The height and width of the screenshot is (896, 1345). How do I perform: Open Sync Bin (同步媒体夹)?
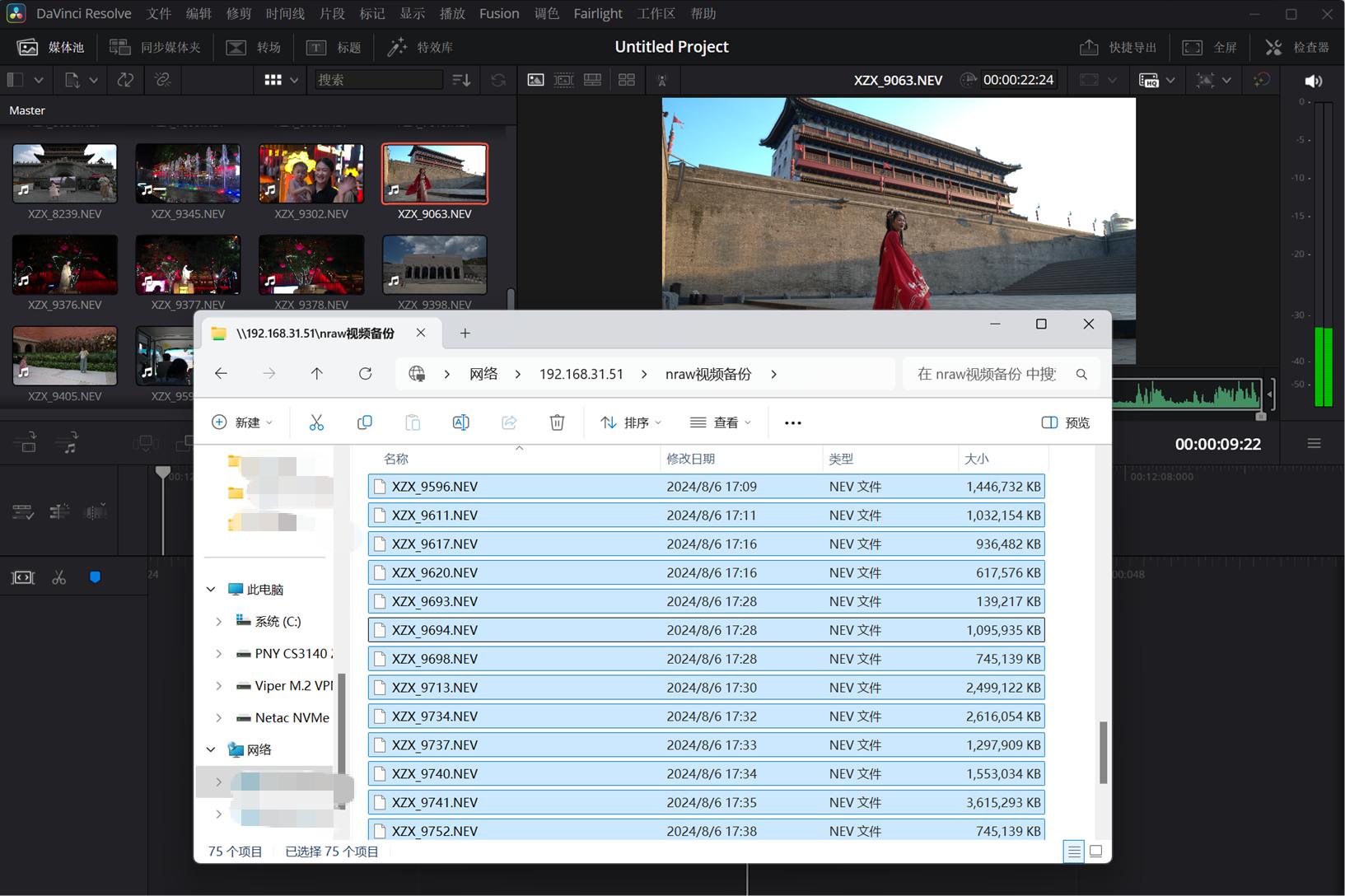click(155, 47)
